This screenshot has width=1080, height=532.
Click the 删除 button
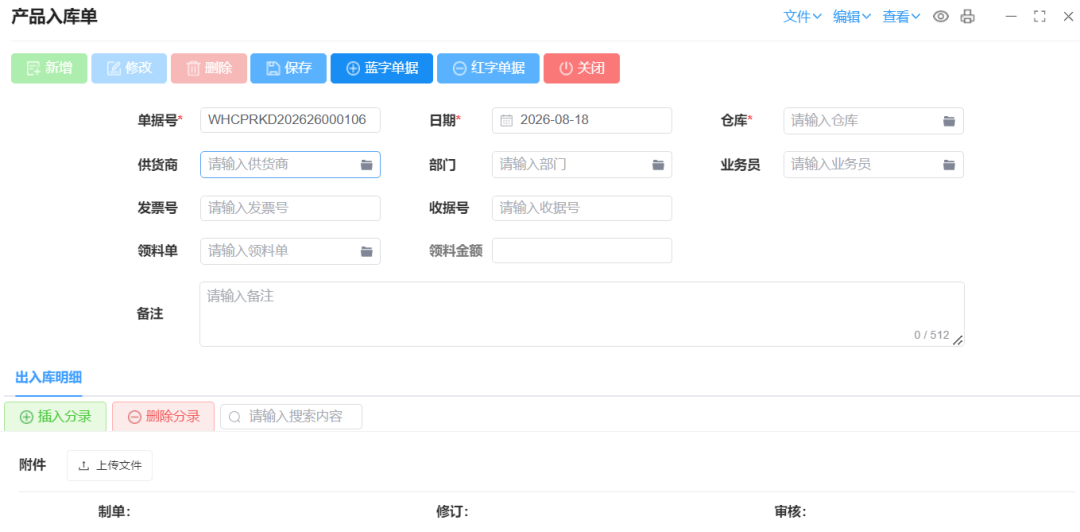209,68
